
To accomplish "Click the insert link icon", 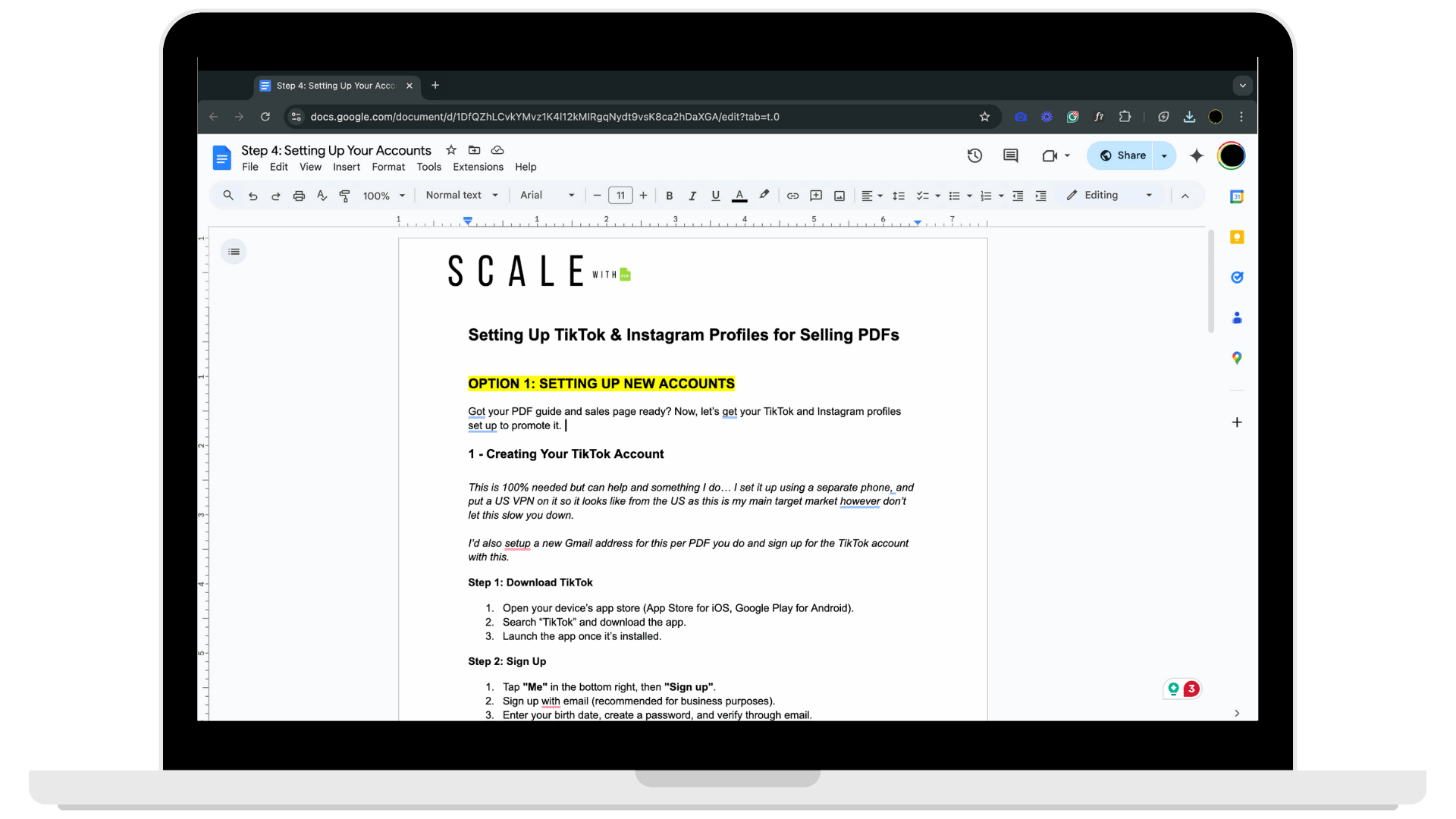I will pyautogui.click(x=792, y=196).
